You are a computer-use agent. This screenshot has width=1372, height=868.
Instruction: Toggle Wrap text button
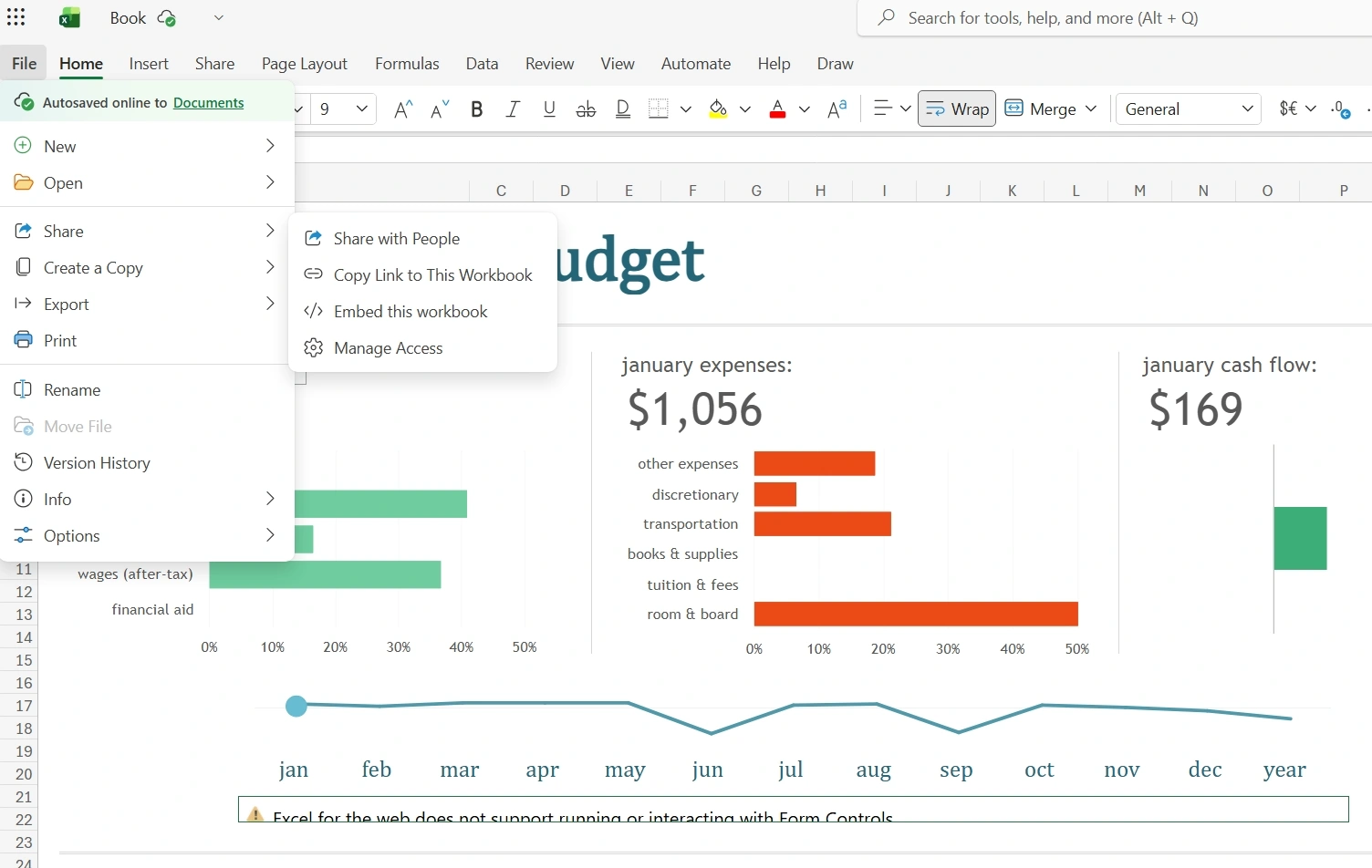tap(957, 109)
